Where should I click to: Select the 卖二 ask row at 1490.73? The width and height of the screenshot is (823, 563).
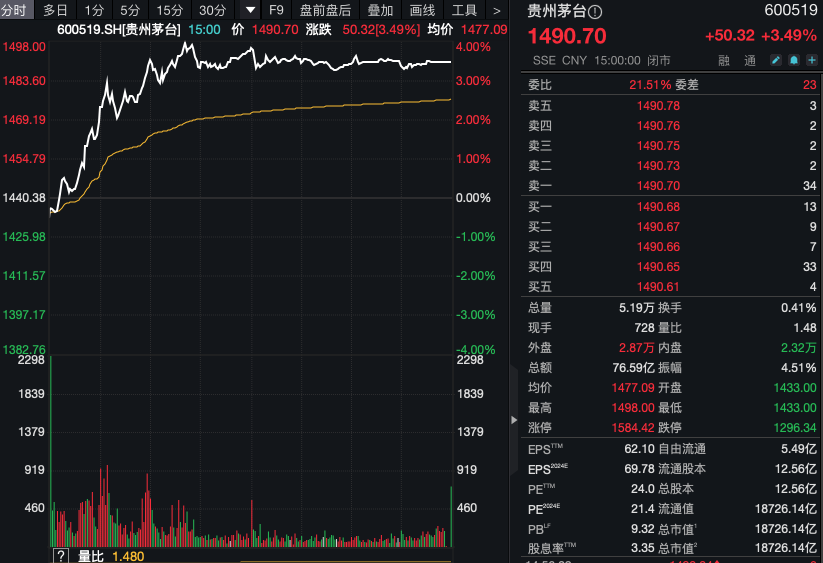[x=672, y=165]
